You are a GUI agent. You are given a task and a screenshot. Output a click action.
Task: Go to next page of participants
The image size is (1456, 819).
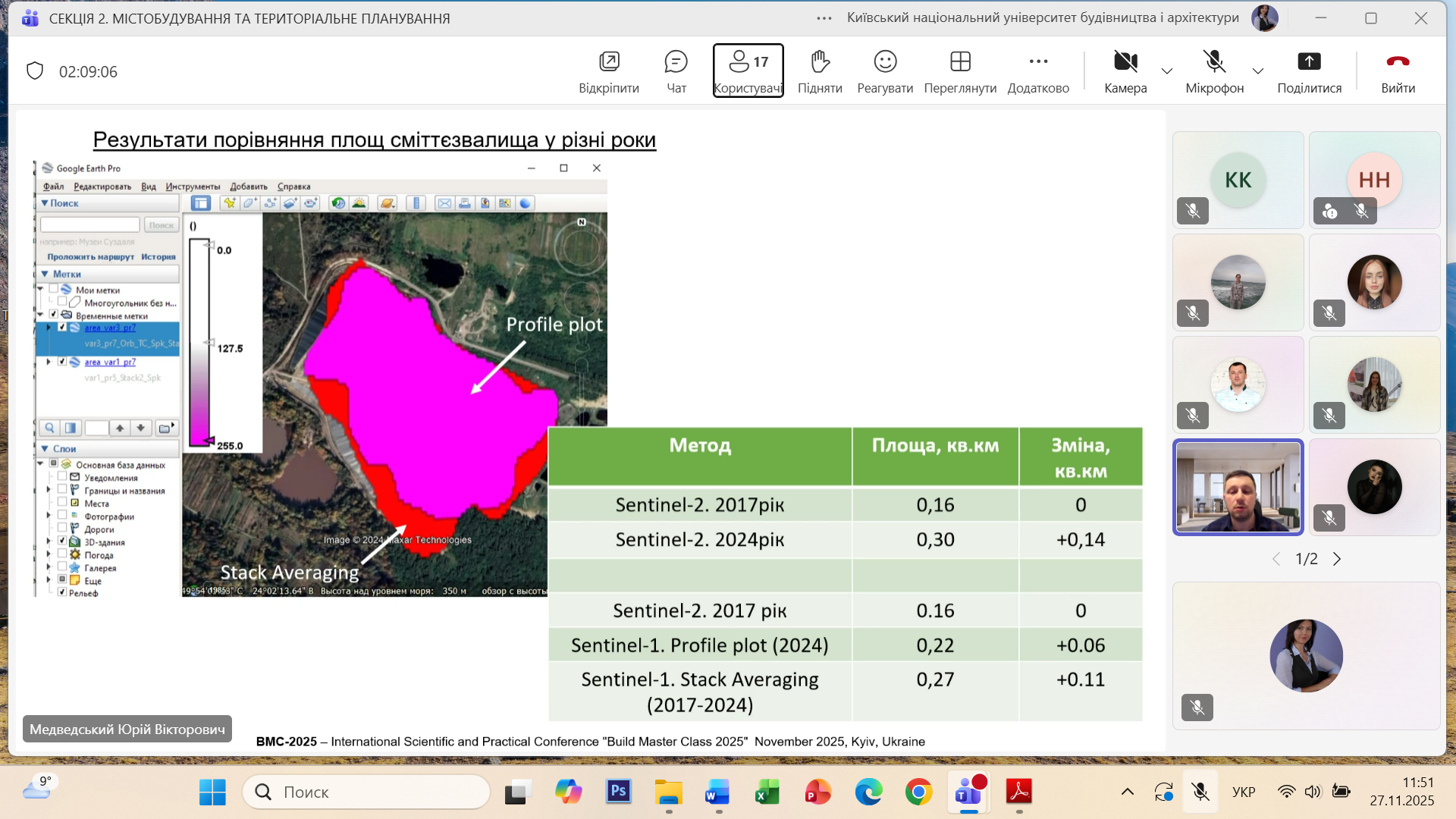(x=1337, y=559)
